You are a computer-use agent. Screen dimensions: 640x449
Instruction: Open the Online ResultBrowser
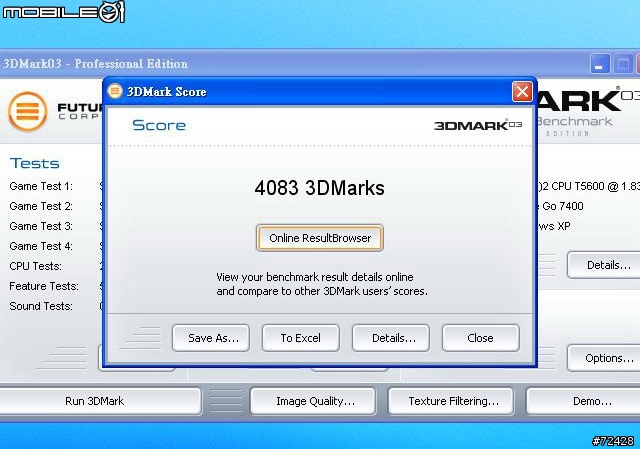tap(320, 238)
